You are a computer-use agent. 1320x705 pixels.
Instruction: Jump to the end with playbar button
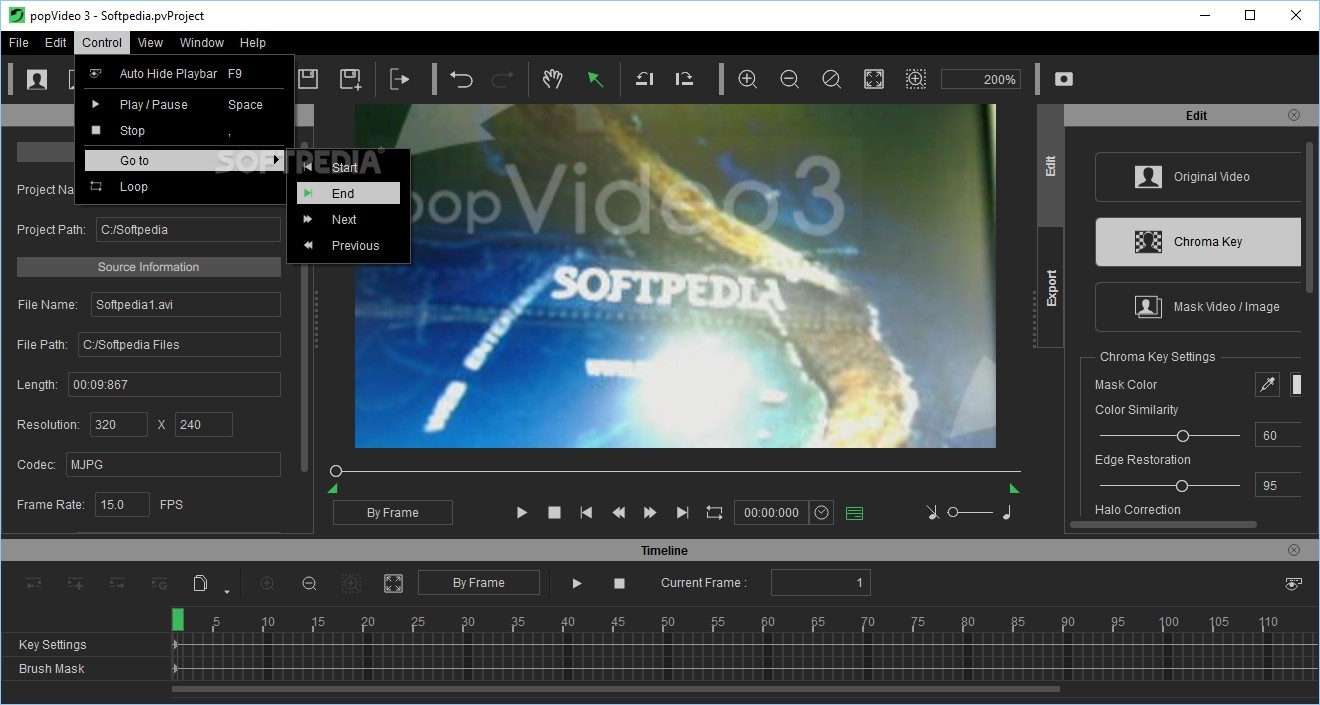pos(682,512)
